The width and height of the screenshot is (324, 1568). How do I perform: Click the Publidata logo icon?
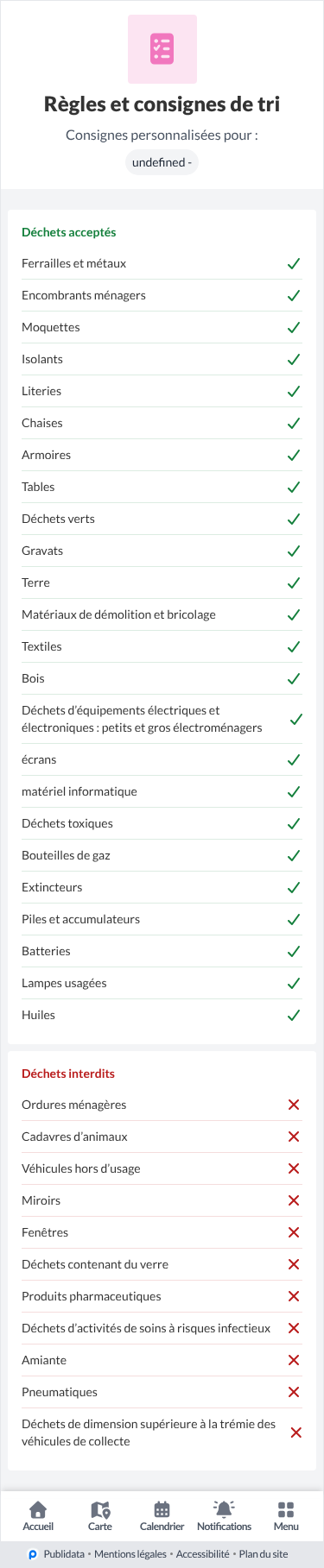(x=33, y=1554)
